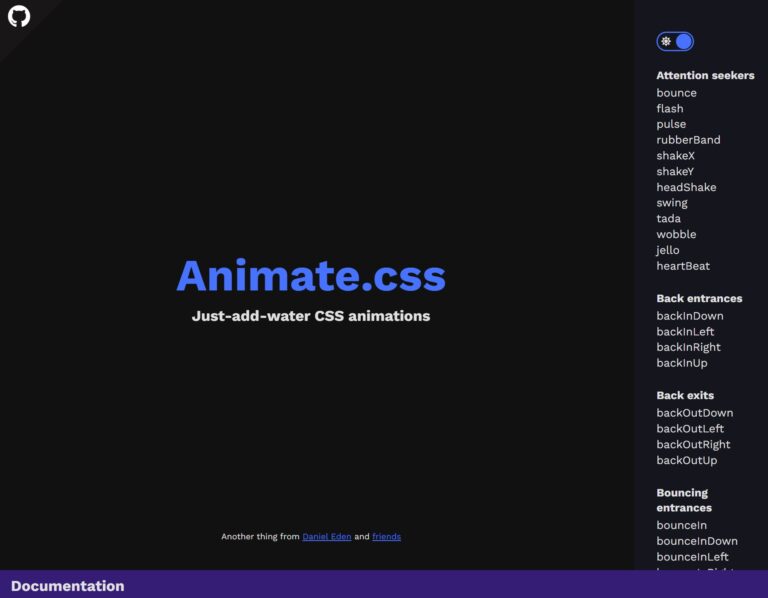Preview the backInRight animation
The width and height of the screenshot is (768, 598).
pos(688,347)
